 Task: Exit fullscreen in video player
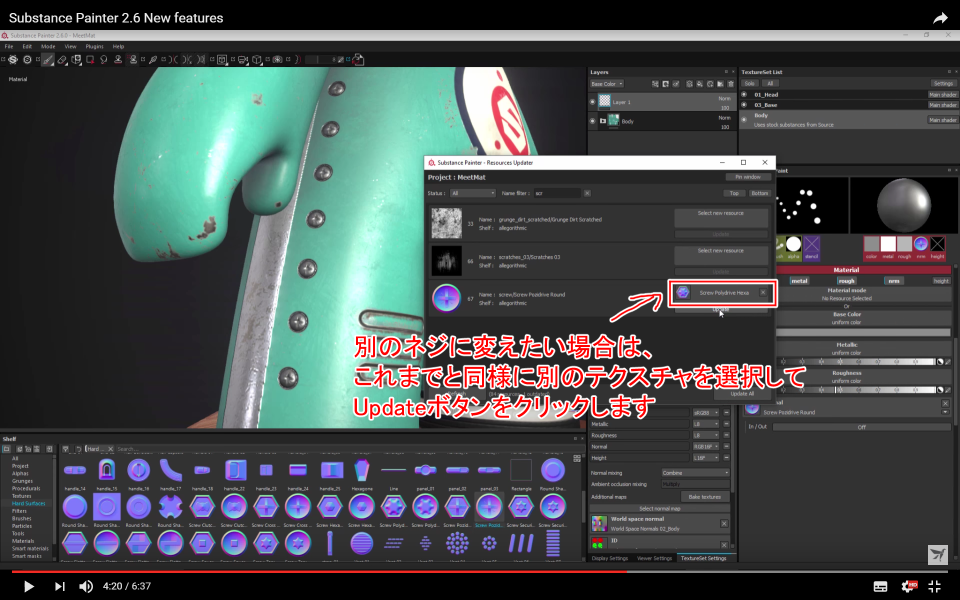pyautogui.click(x=935, y=586)
